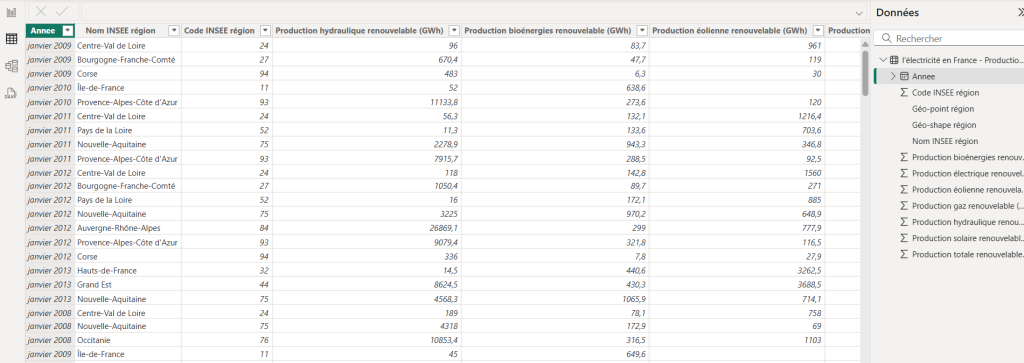Open the Table view icon
Screen dimensions: 1024x363
point(10,39)
